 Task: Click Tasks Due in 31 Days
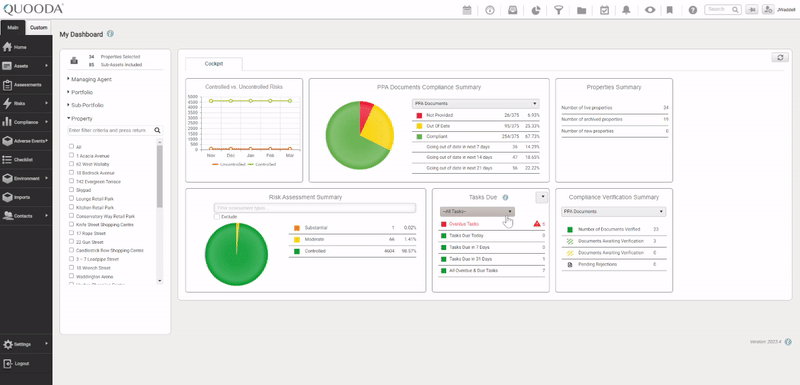coord(492,259)
